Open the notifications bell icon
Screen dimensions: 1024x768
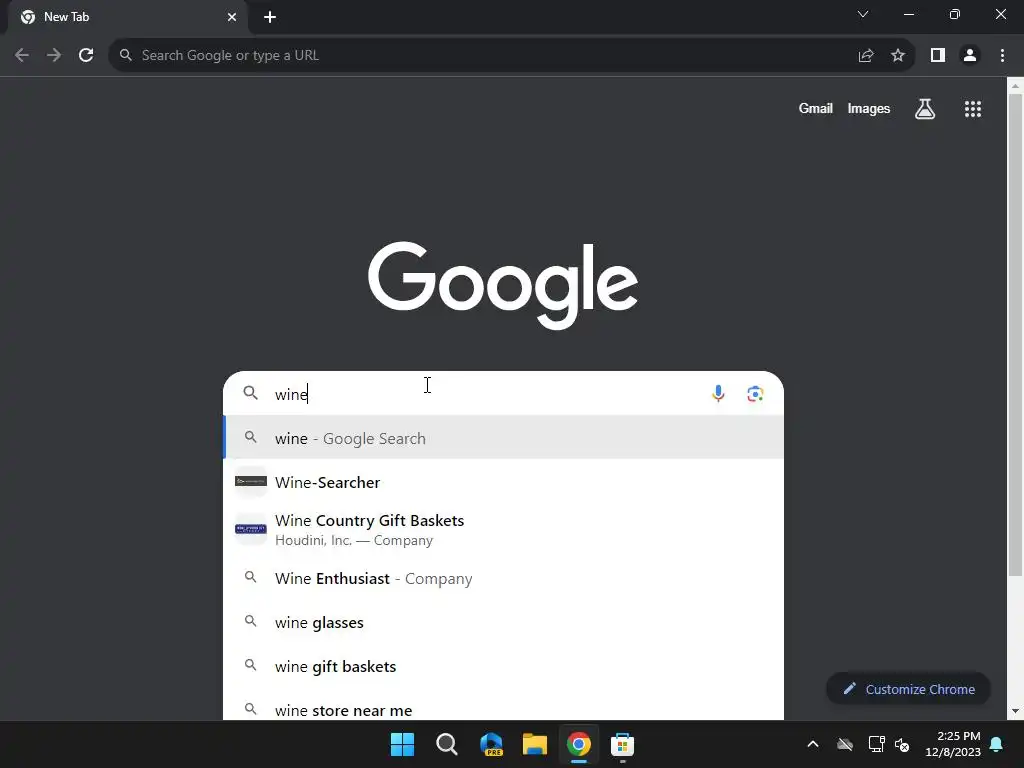[997, 744]
